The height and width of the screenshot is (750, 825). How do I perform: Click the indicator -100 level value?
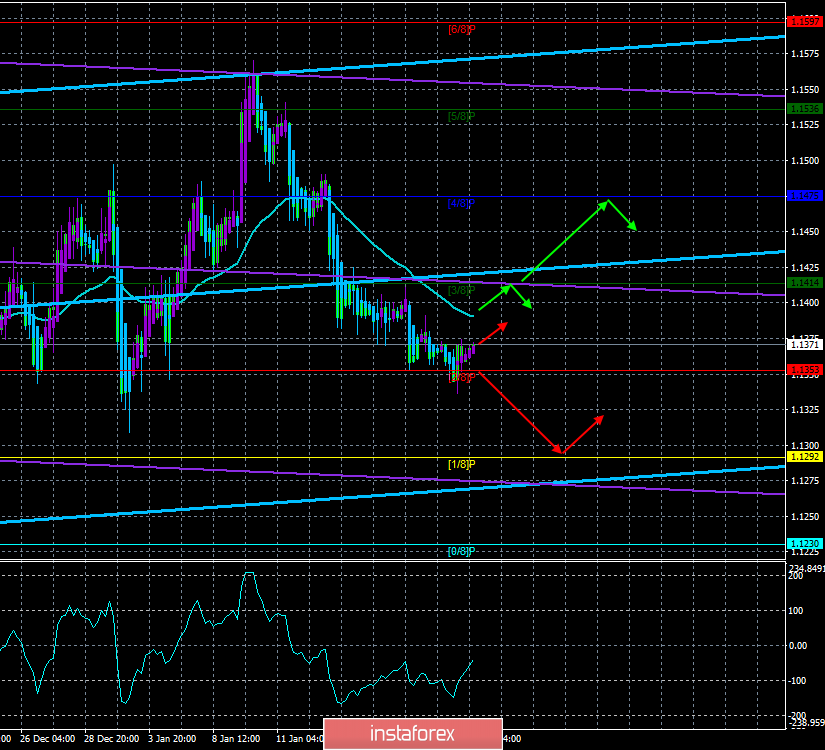[797, 681]
